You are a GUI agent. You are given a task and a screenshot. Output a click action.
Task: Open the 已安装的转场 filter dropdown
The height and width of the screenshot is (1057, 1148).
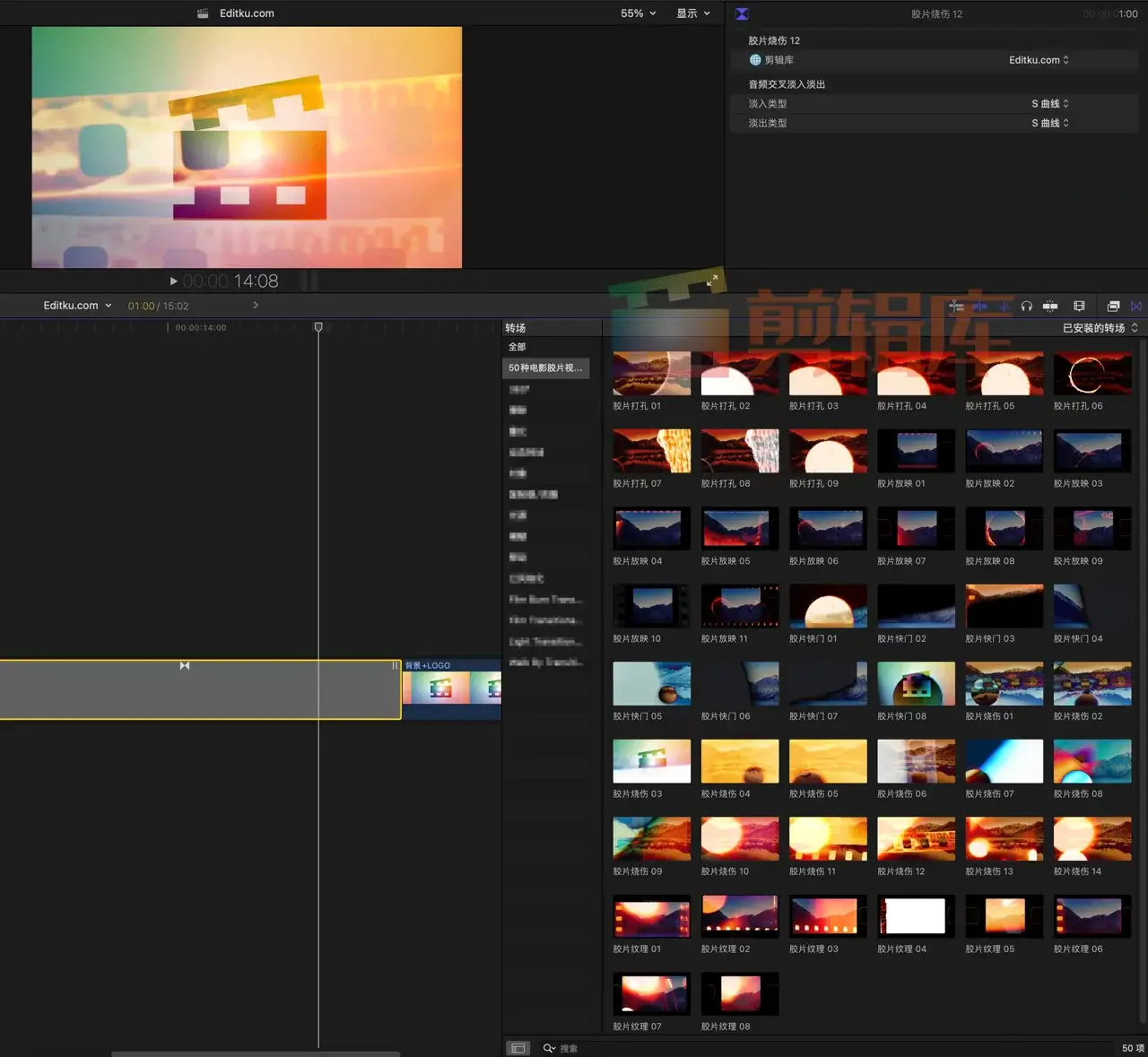(1099, 327)
